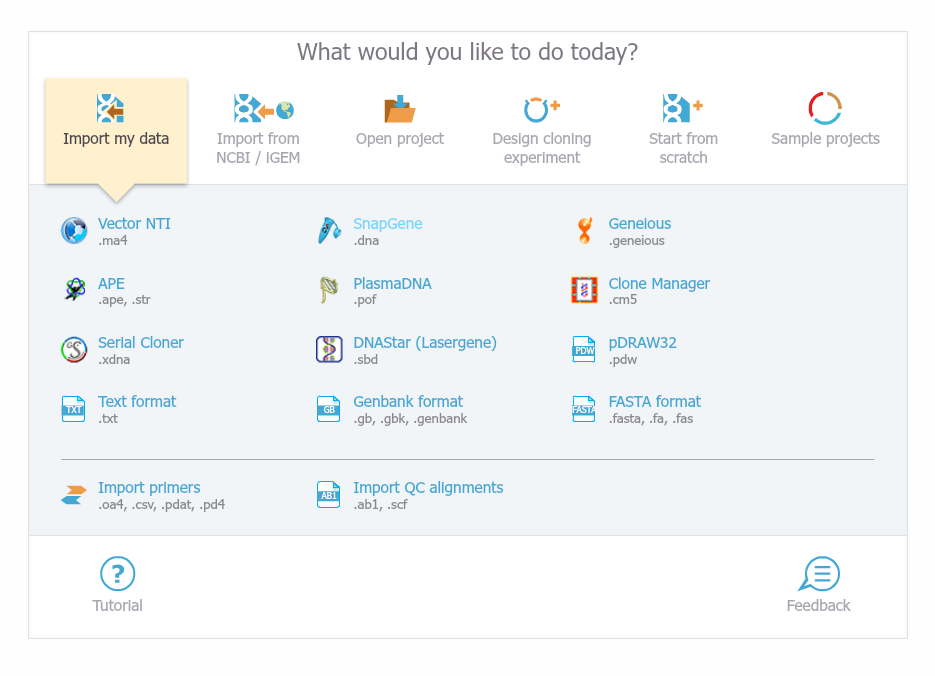Click the pDRAW32 PDW file icon
This screenshot has height=676, width=935.
[584, 350]
